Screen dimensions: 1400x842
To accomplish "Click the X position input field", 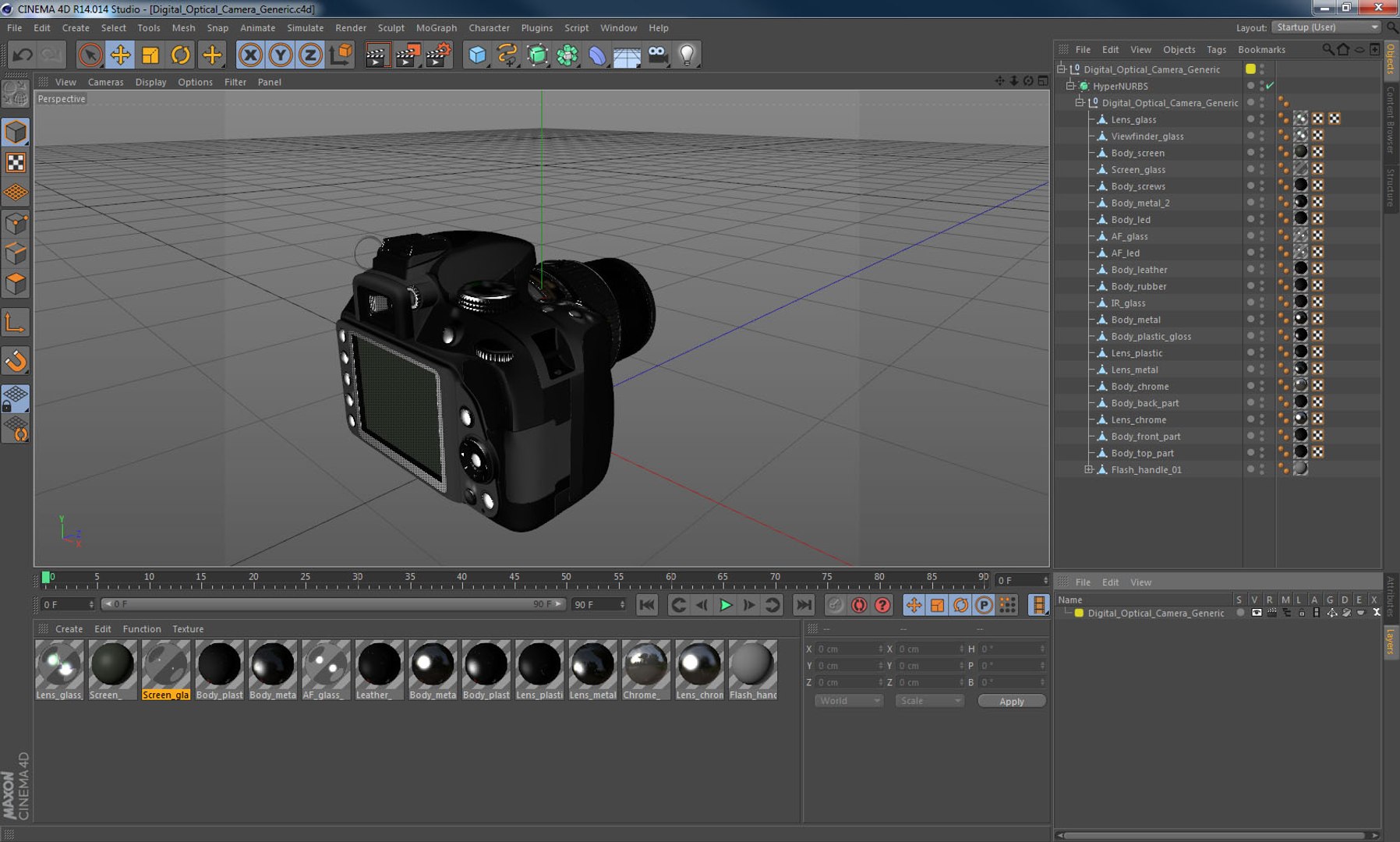I will pyautogui.click(x=848, y=649).
